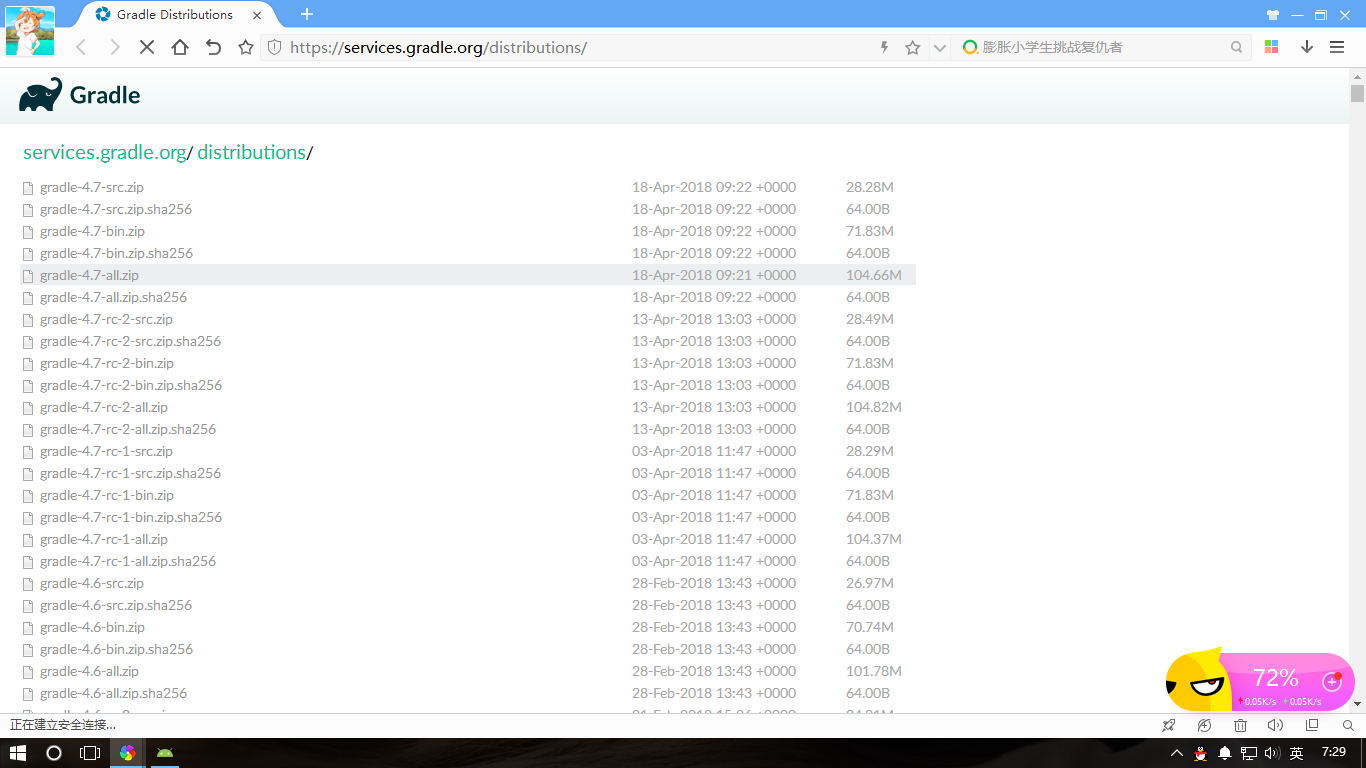Image resolution: width=1366 pixels, height=768 pixels.
Task: Click the user avatar in the browser corner
Action: 30,30
